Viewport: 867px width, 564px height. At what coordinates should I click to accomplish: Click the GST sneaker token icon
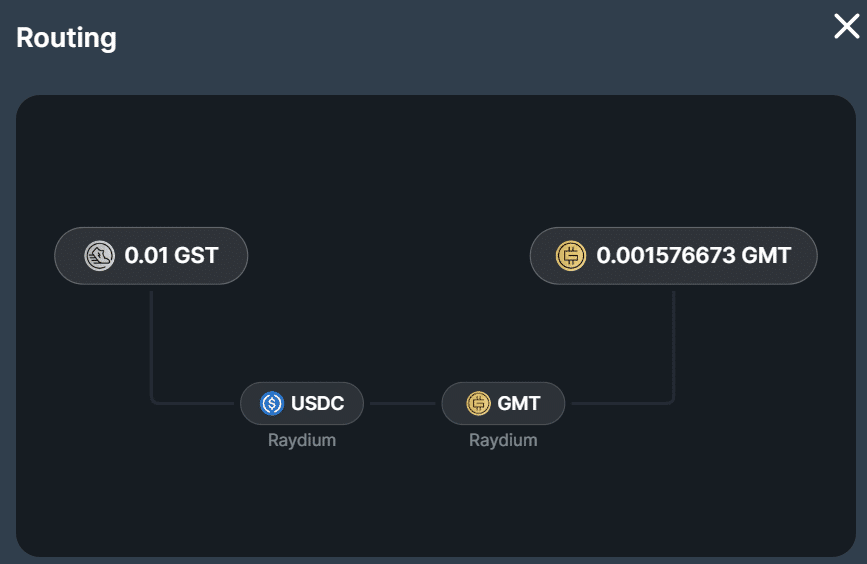[99, 256]
